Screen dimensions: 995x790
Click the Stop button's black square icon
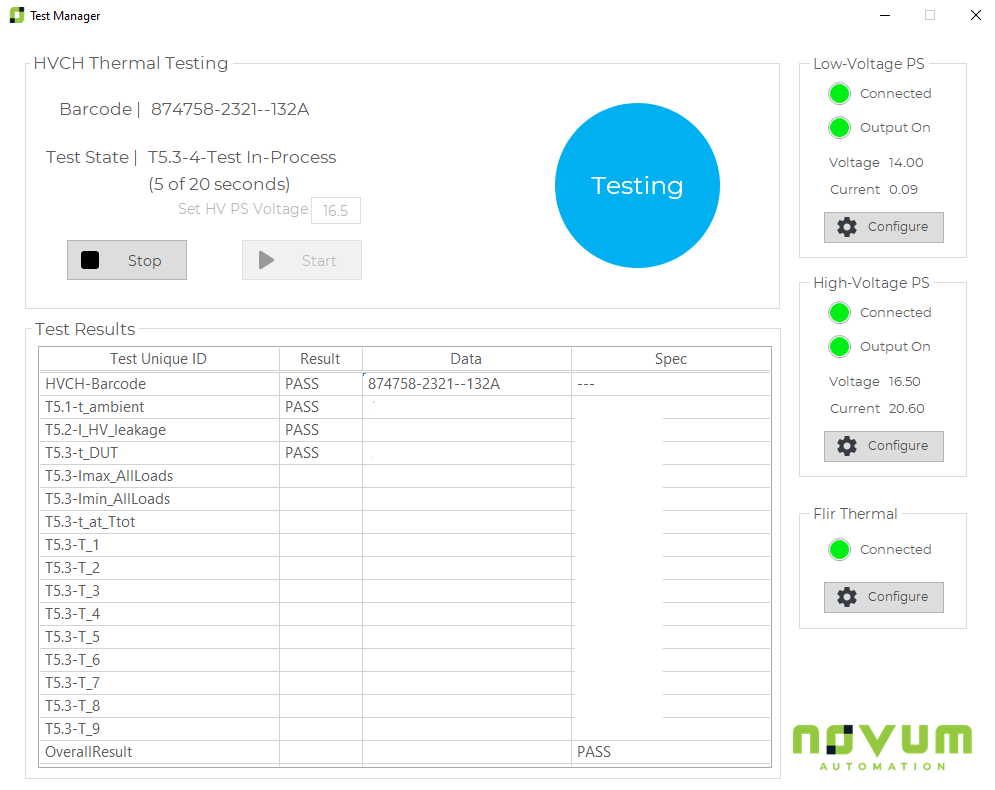(x=90, y=260)
